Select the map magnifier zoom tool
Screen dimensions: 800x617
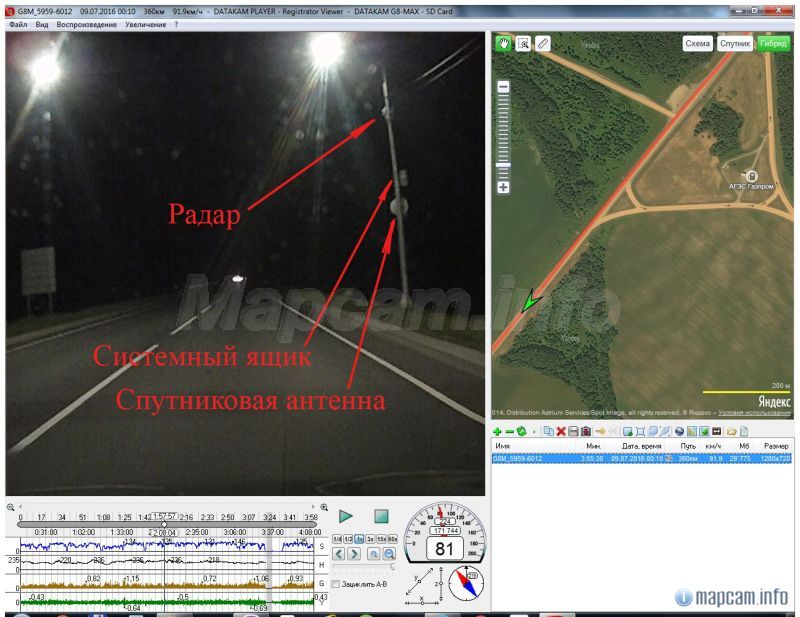click(x=526, y=43)
